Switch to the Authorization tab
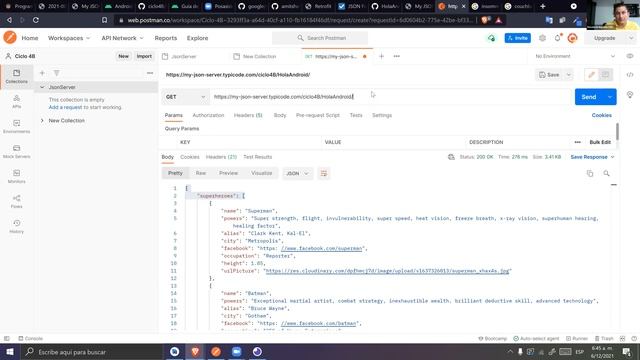Image resolution: width=640 pixels, height=360 pixels. [208, 116]
